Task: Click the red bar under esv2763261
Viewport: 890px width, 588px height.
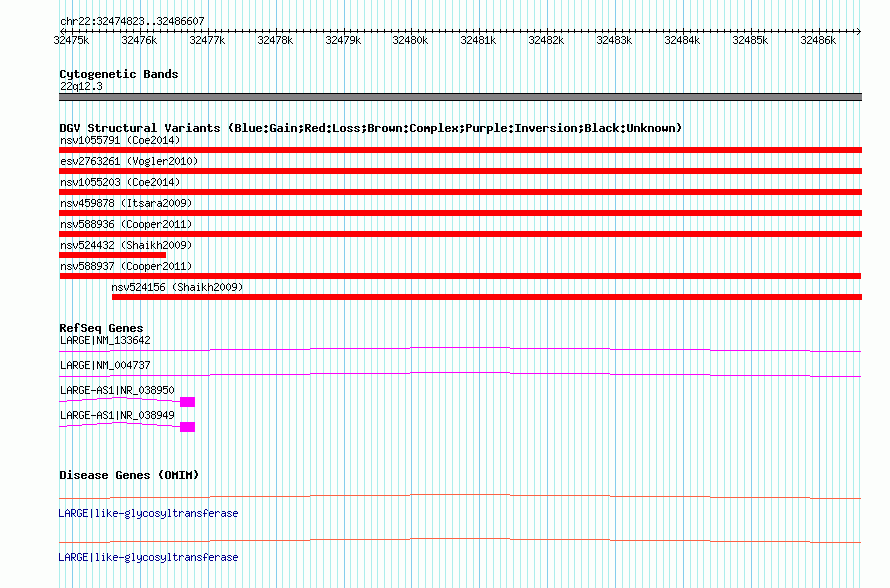Action: click(x=460, y=171)
